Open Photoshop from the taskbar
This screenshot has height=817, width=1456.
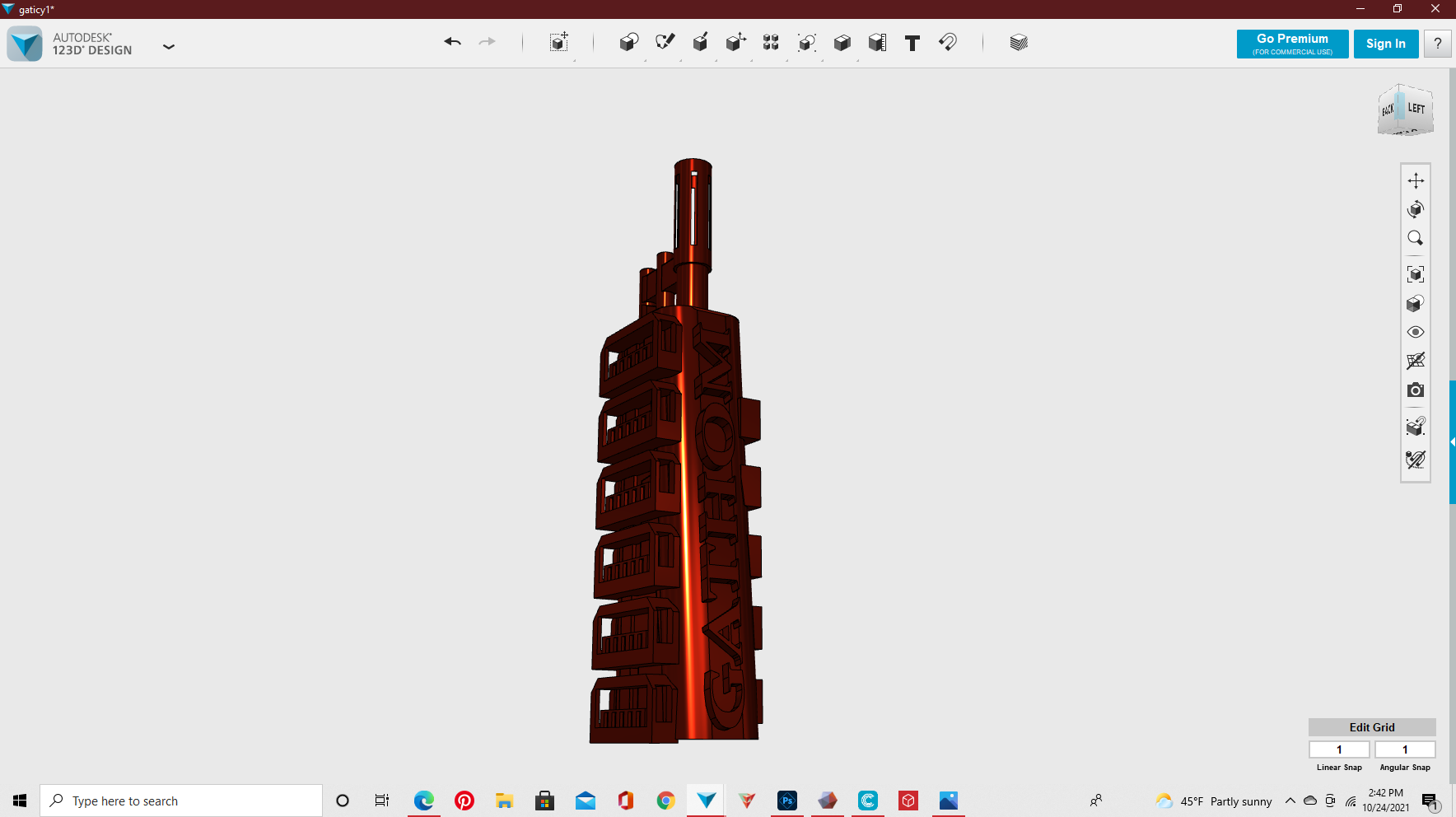tap(787, 801)
